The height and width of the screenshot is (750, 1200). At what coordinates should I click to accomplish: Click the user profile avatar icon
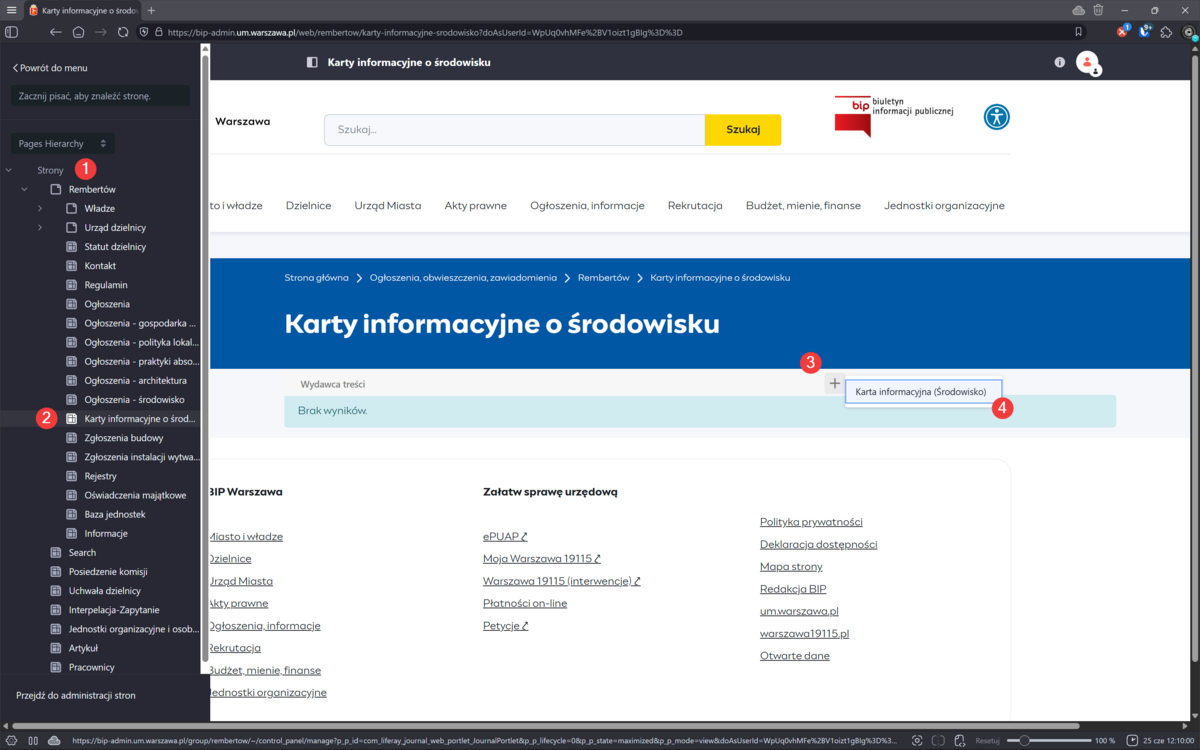tap(1086, 62)
